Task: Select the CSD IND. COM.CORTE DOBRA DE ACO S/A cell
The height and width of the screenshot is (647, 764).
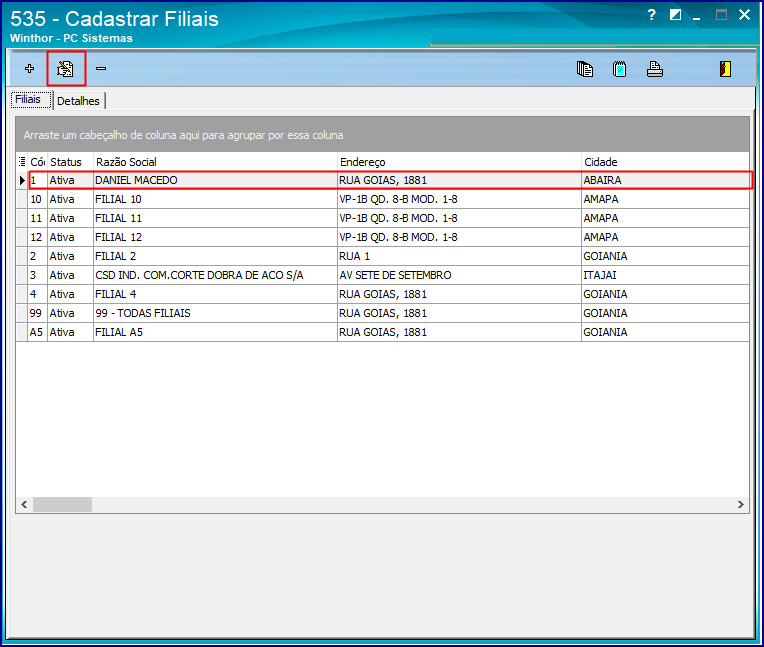Action: coord(215,275)
